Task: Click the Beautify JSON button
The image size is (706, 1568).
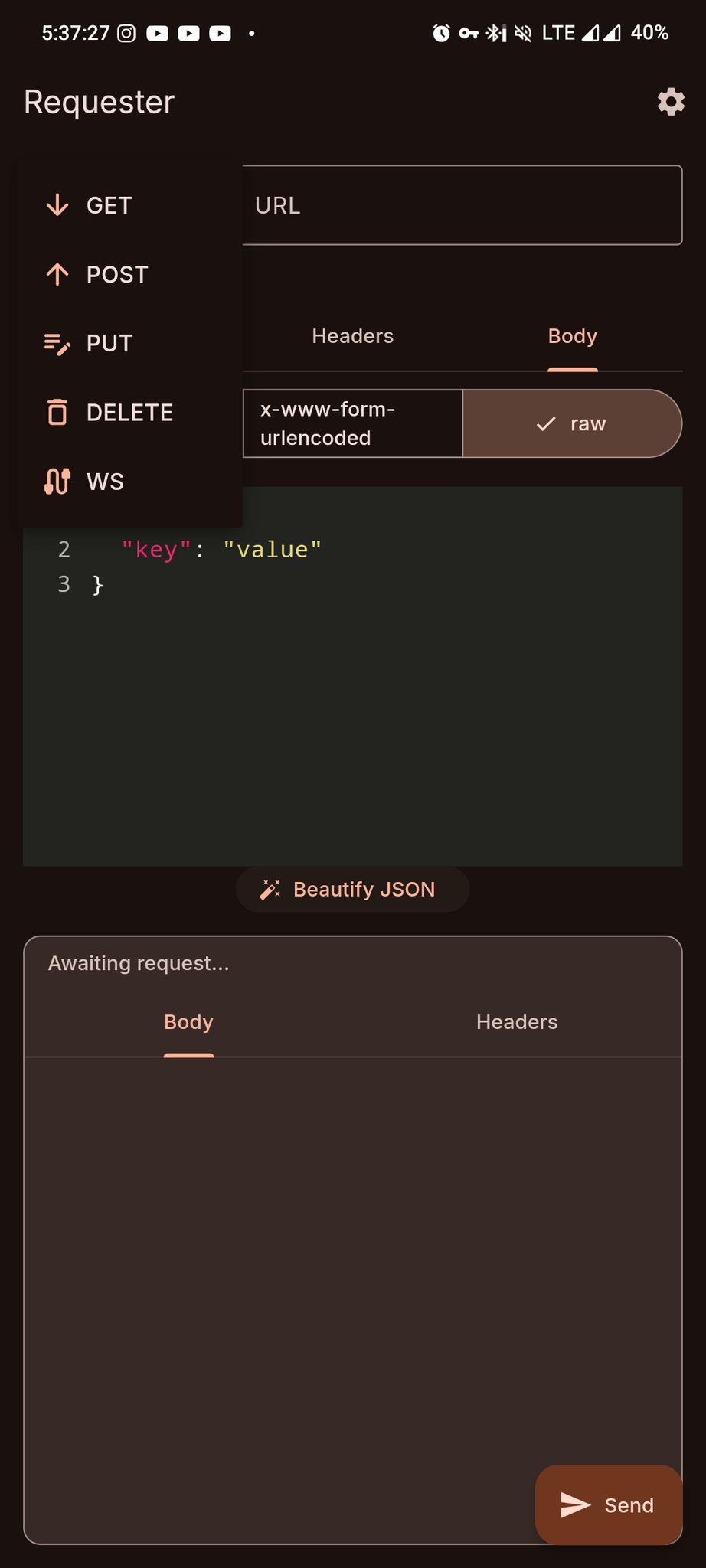Action: (x=353, y=889)
